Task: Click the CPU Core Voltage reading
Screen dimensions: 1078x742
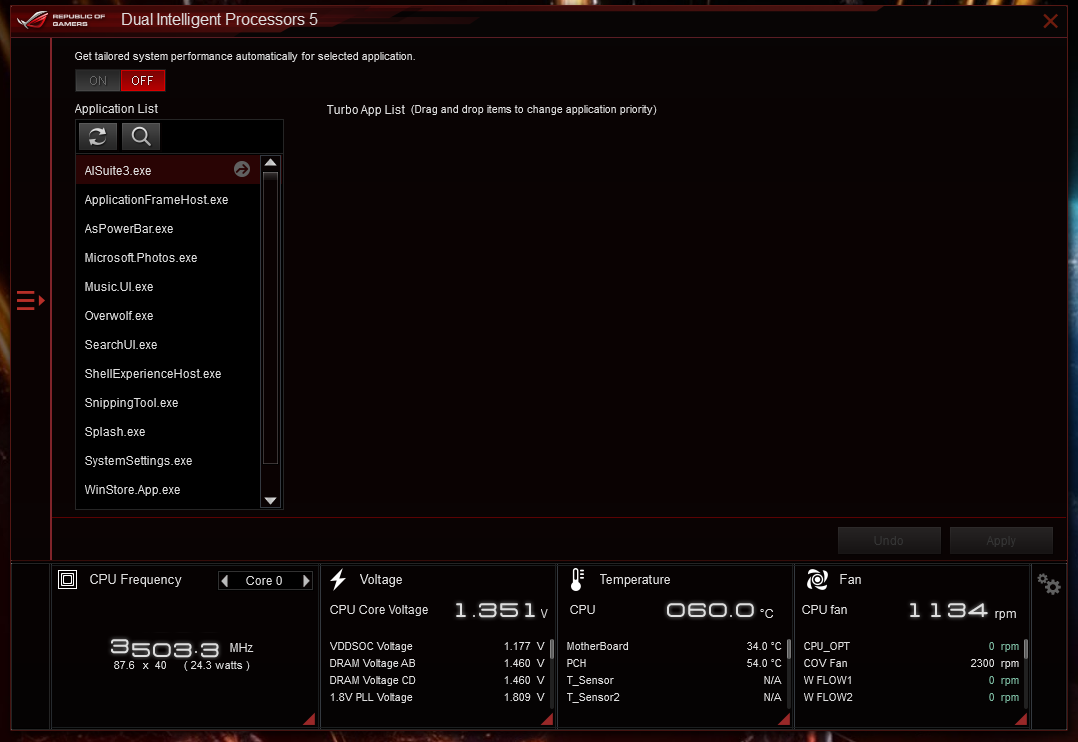Action: pyautogui.click(x=501, y=610)
